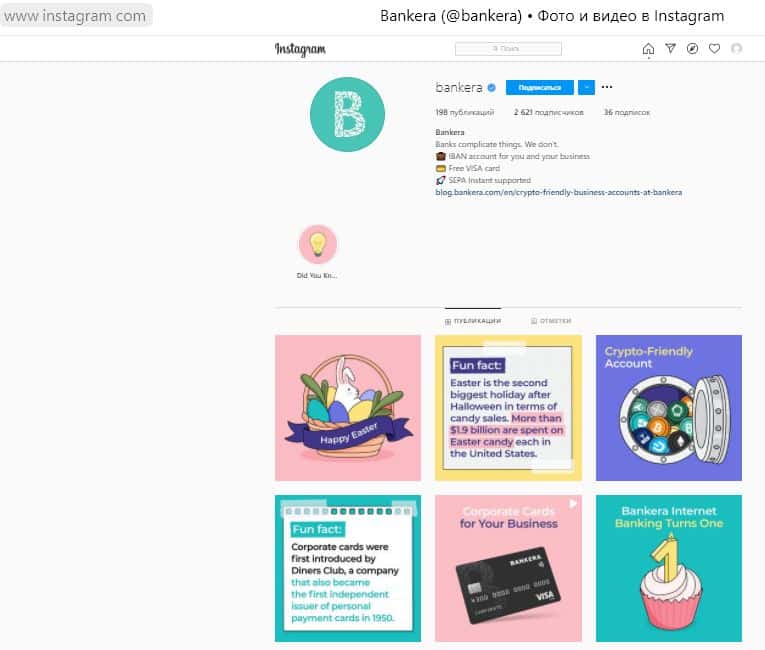The height and width of the screenshot is (650, 765).
Task: Click the blue Follow button
Action: point(540,87)
